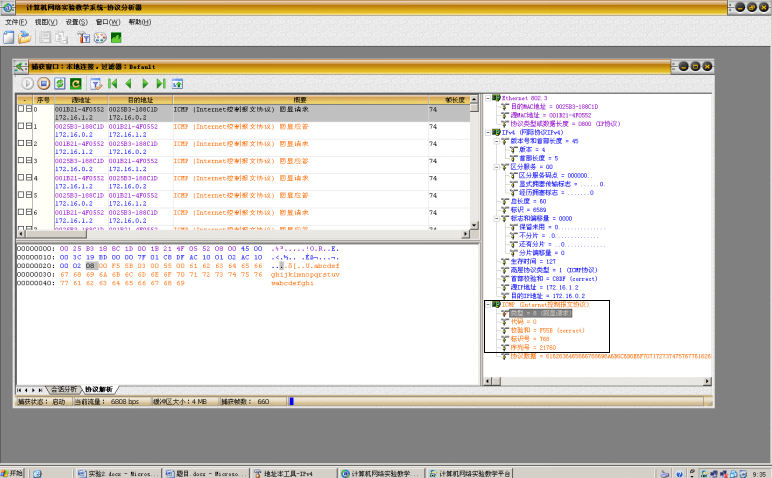The image size is (772, 478).
Task: Switch to 计算机网络实验教学平台 taskbar window
Action: coord(470,474)
